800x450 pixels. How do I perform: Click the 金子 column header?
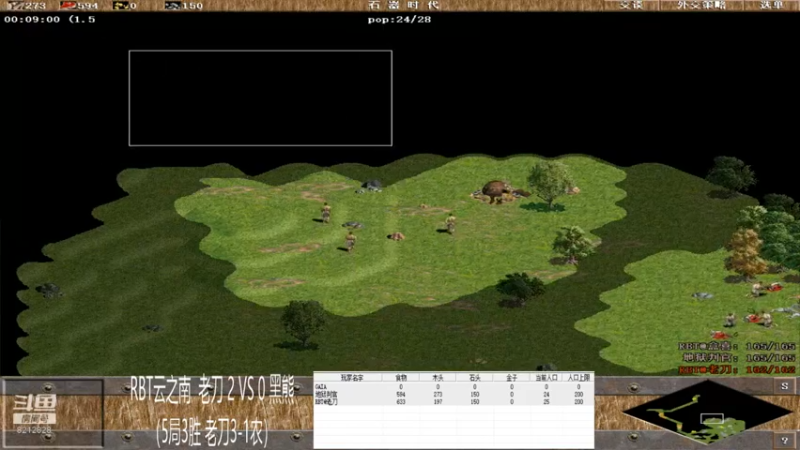(512, 378)
